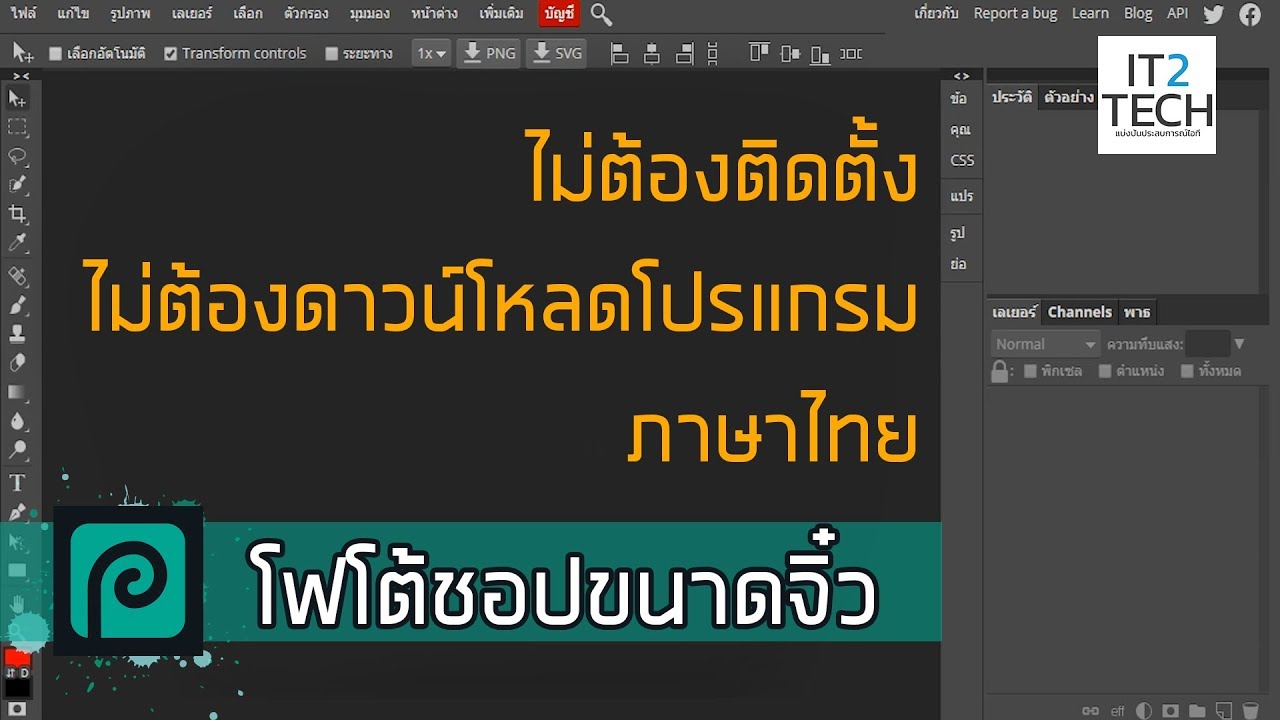This screenshot has height=720, width=1280.
Task: Select the Eraser tool
Action: click(x=17, y=363)
